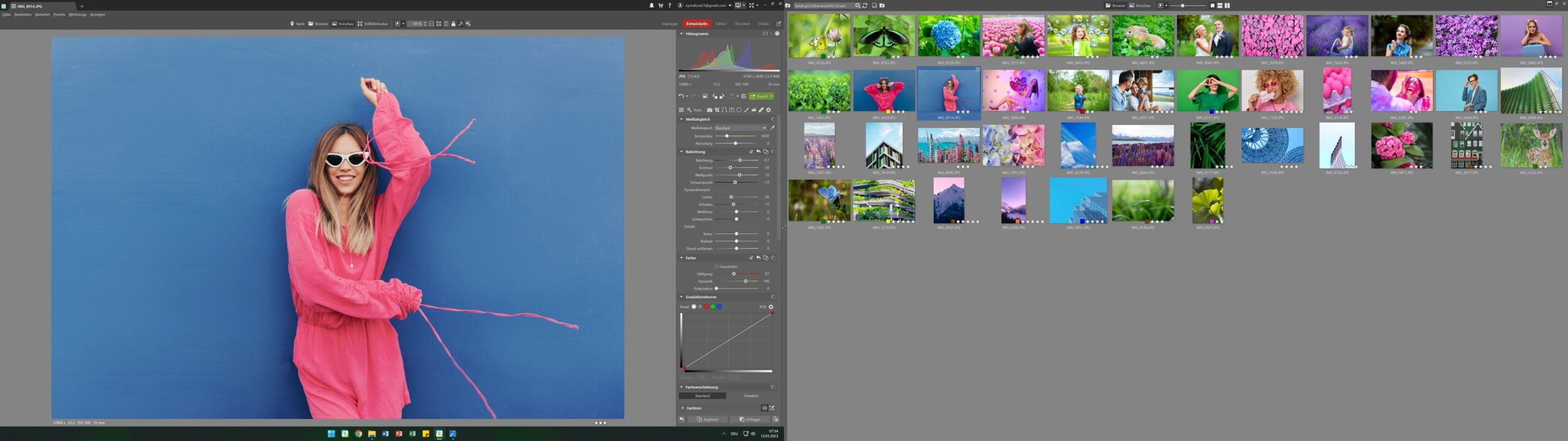Open the shopping cart
The height and width of the screenshot is (441, 1568).
tap(661, 6)
